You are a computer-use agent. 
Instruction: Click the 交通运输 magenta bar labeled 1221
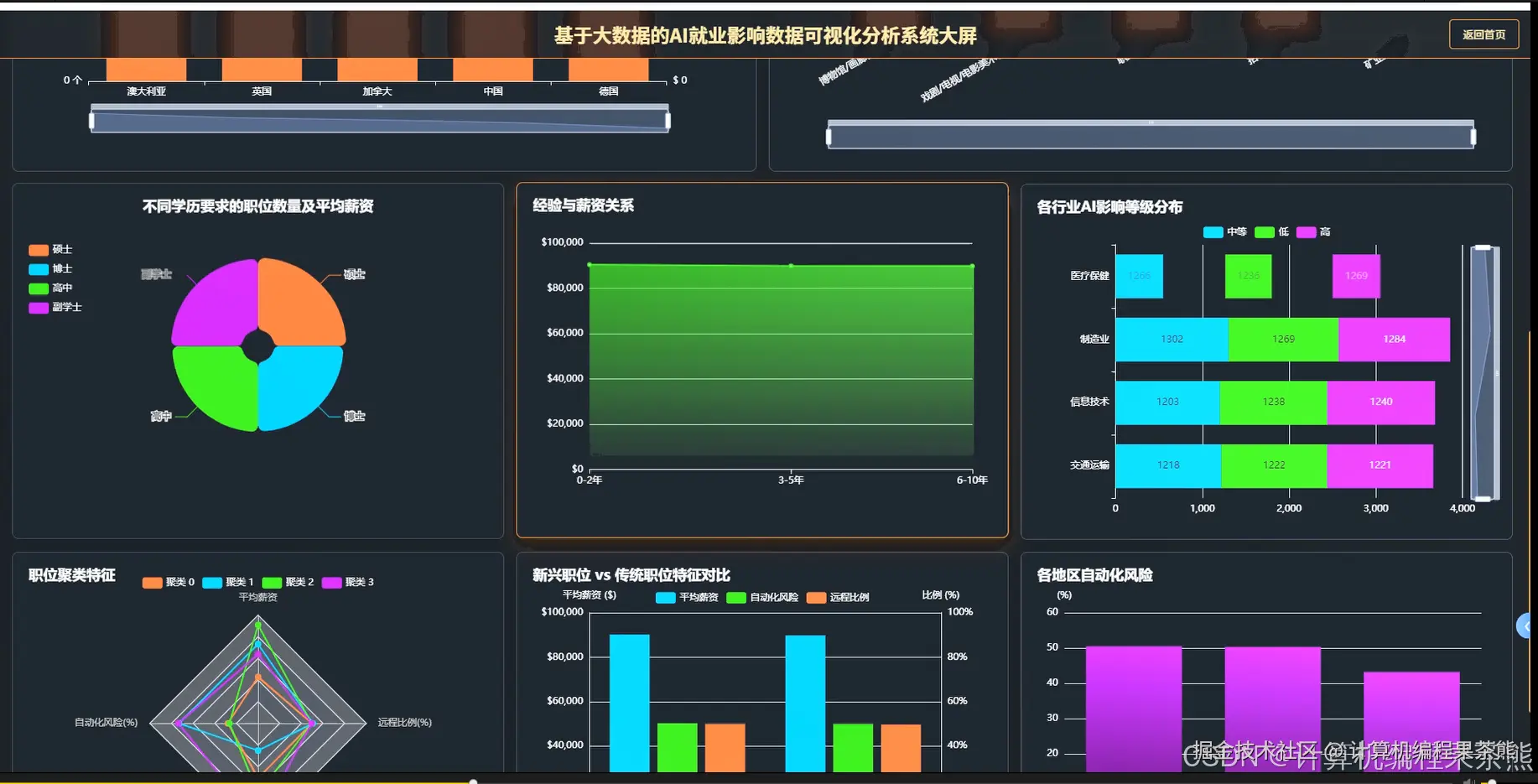[x=1380, y=465]
